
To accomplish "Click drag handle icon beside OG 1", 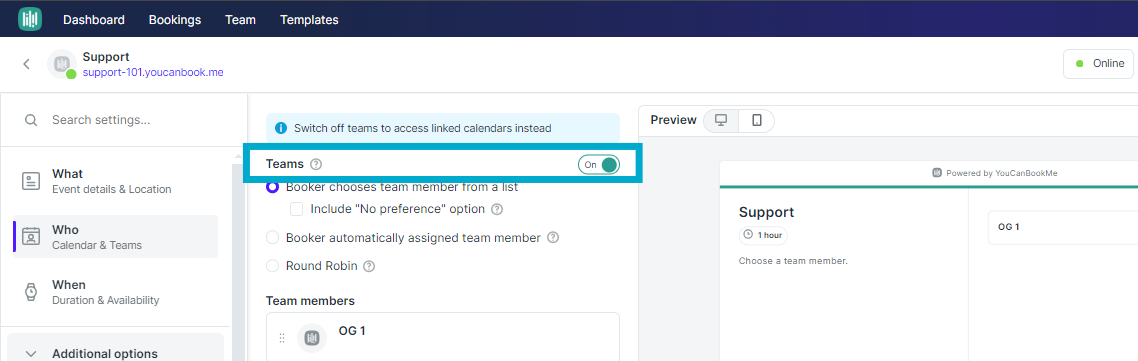I will pyautogui.click(x=282, y=338).
